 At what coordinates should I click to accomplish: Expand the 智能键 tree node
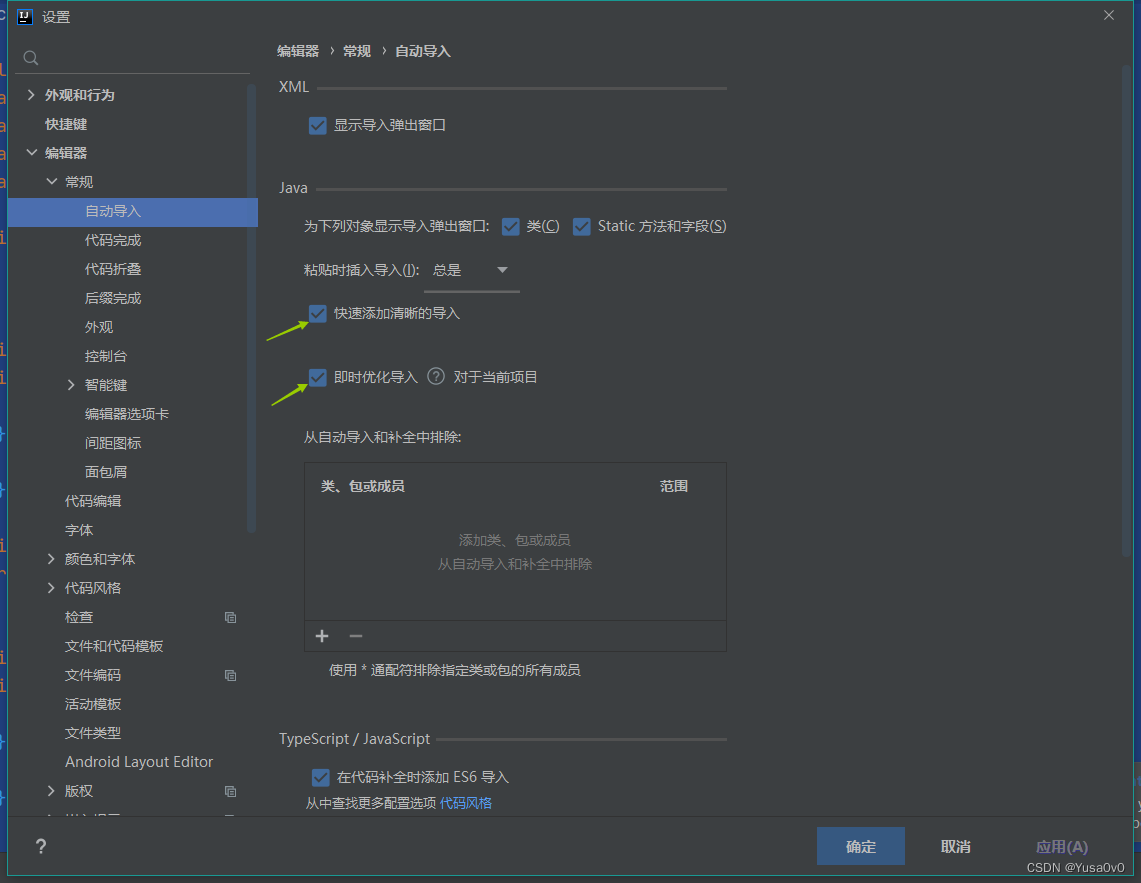pyautogui.click(x=70, y=384)
